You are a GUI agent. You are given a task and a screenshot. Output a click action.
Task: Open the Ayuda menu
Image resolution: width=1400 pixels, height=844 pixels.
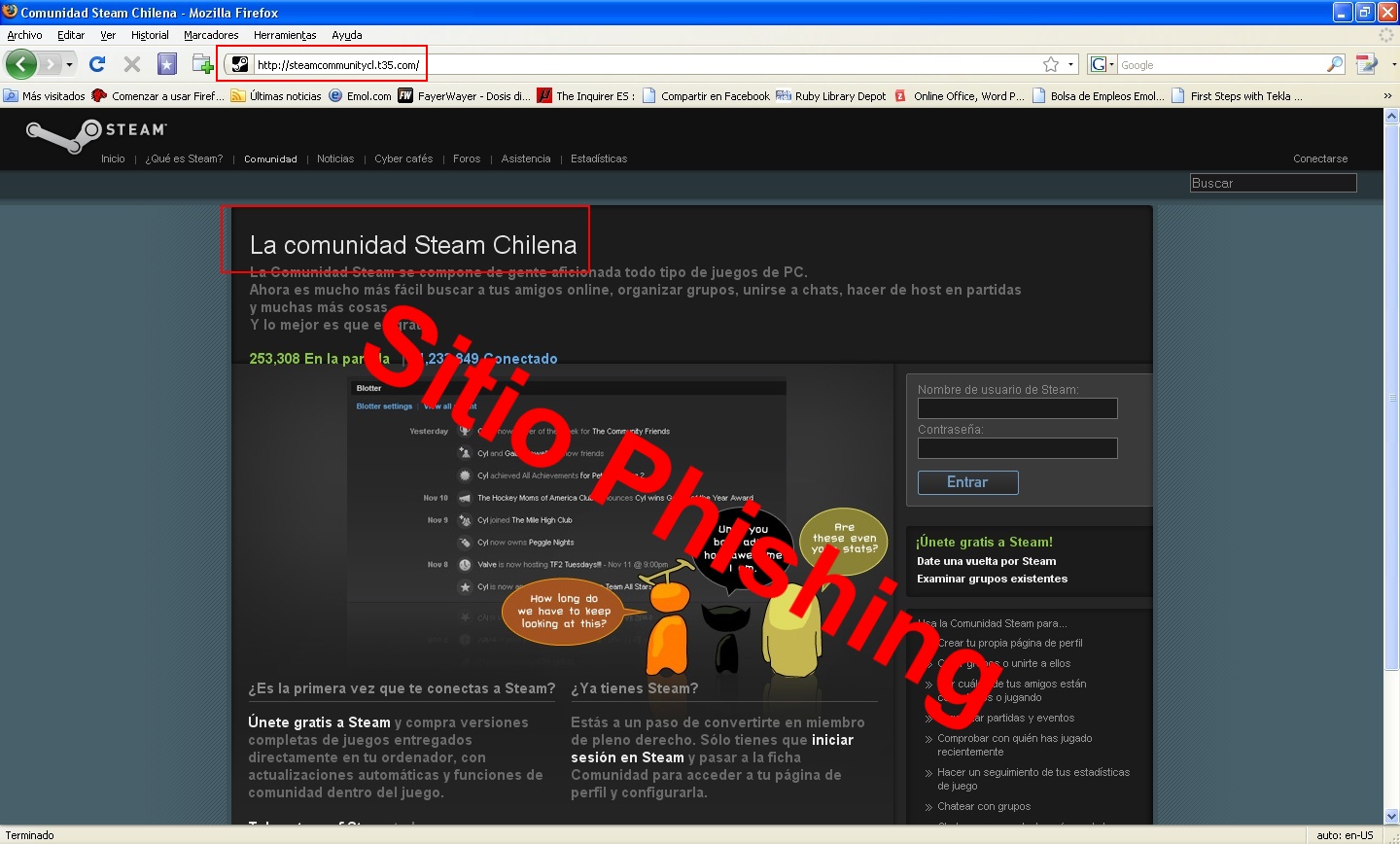point(347,35)
